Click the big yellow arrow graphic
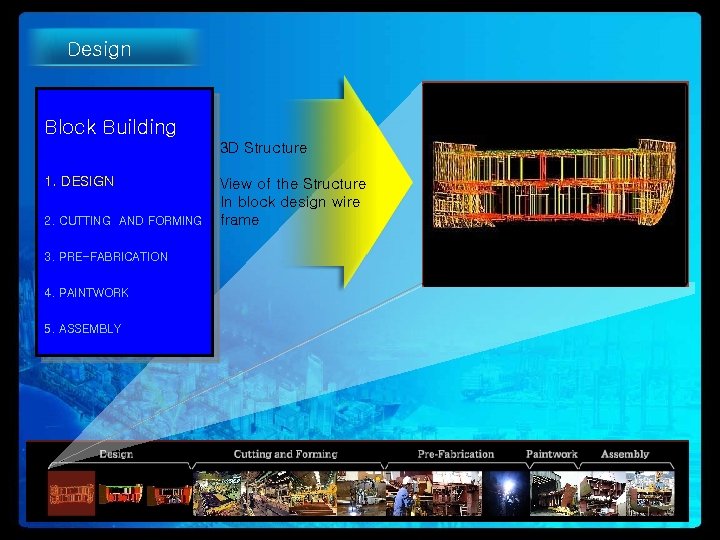 pyautogui.click(x=351, y=182)
